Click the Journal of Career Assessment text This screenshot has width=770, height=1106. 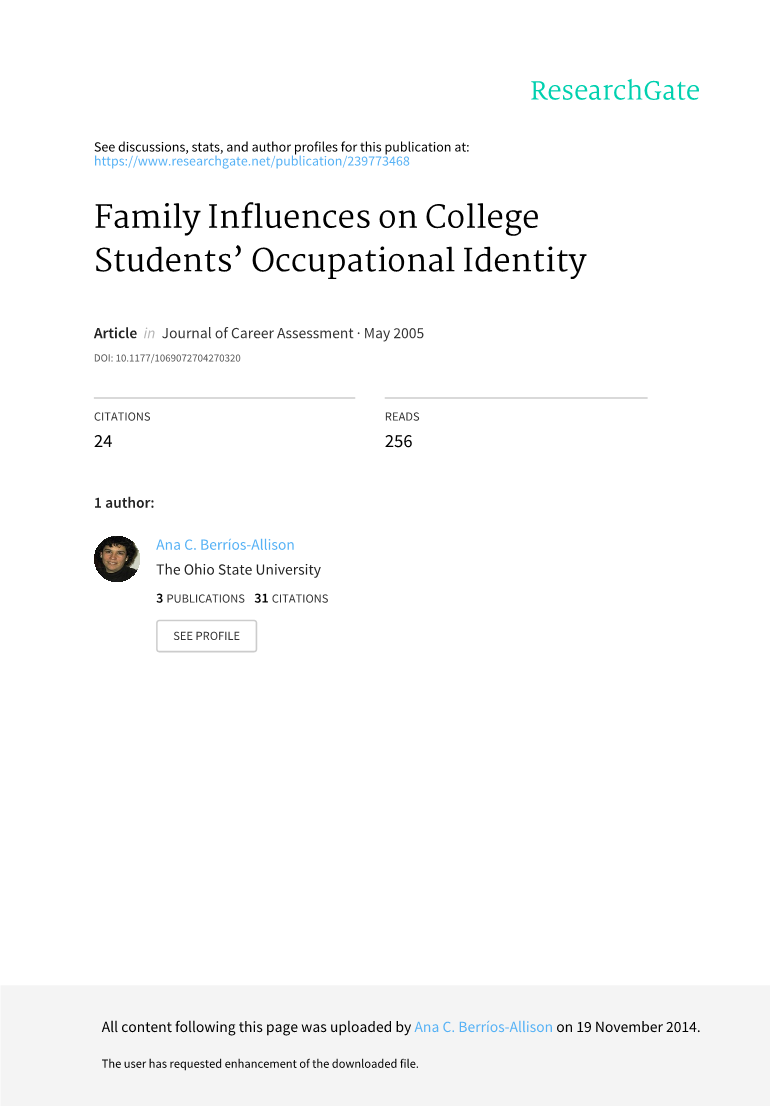click(257, 333)
